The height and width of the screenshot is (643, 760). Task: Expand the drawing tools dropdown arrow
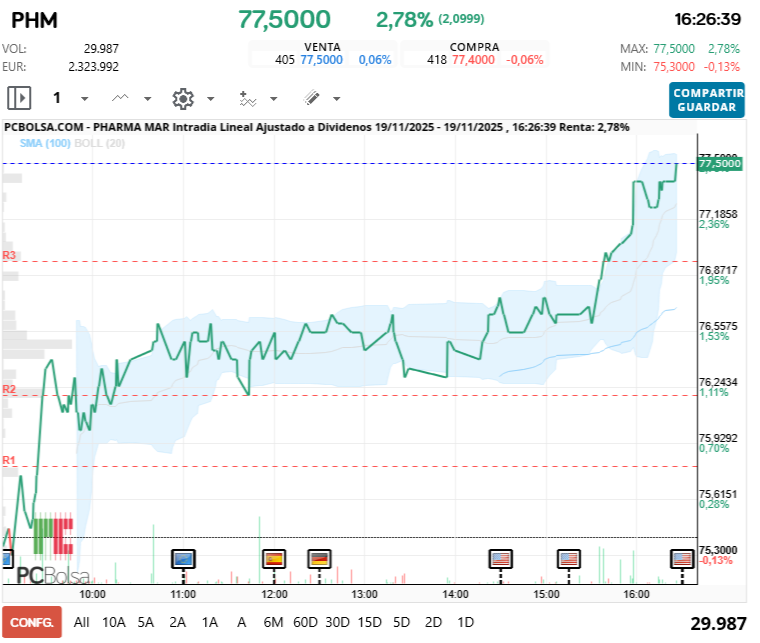(x=336, y=99)
